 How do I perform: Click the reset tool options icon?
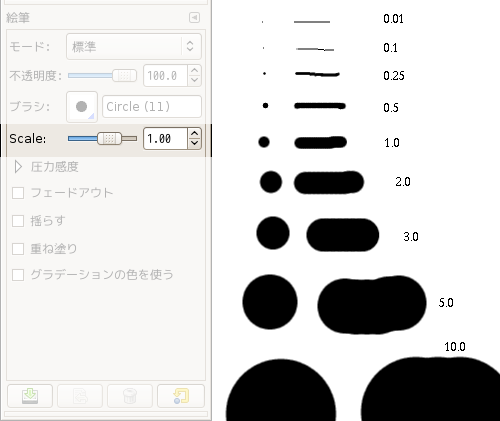click(181, 396)
